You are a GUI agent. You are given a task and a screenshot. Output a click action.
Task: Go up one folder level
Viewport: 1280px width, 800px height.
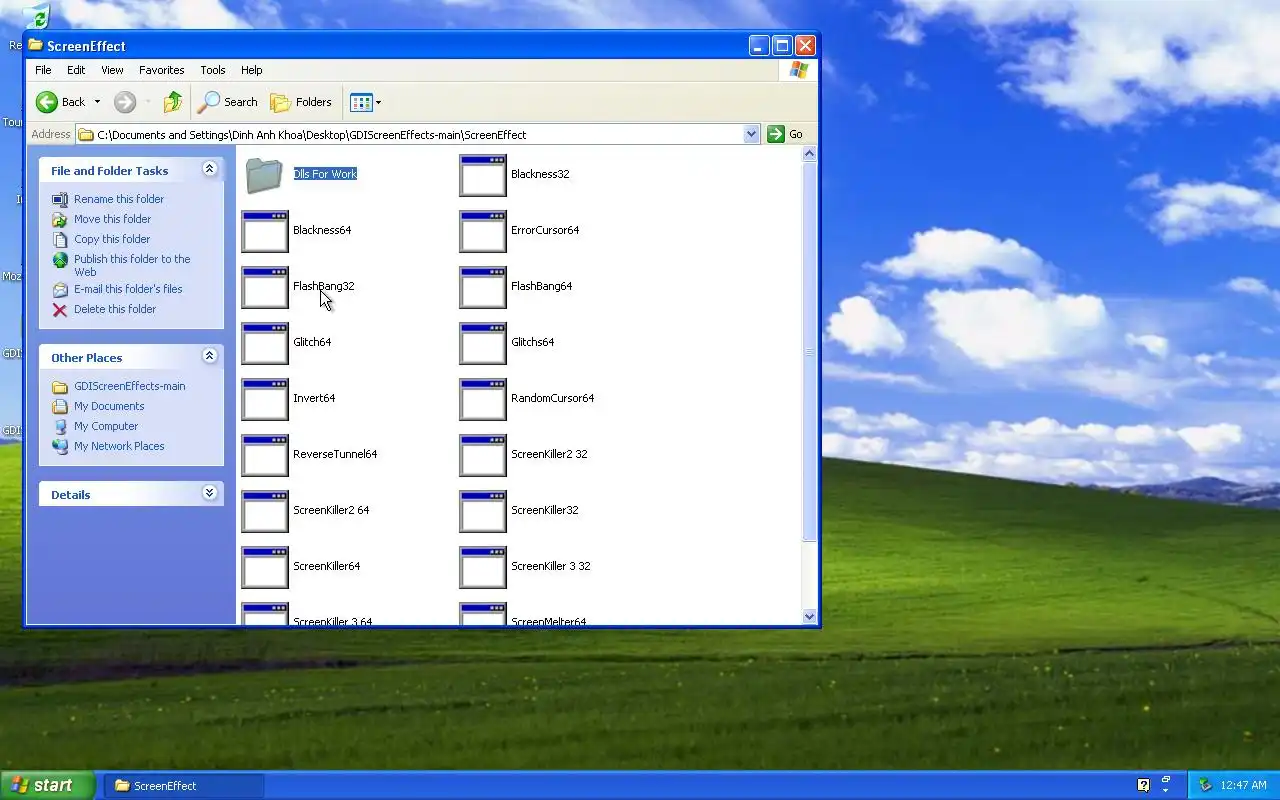pyautogui.click(x=173, y=102)
